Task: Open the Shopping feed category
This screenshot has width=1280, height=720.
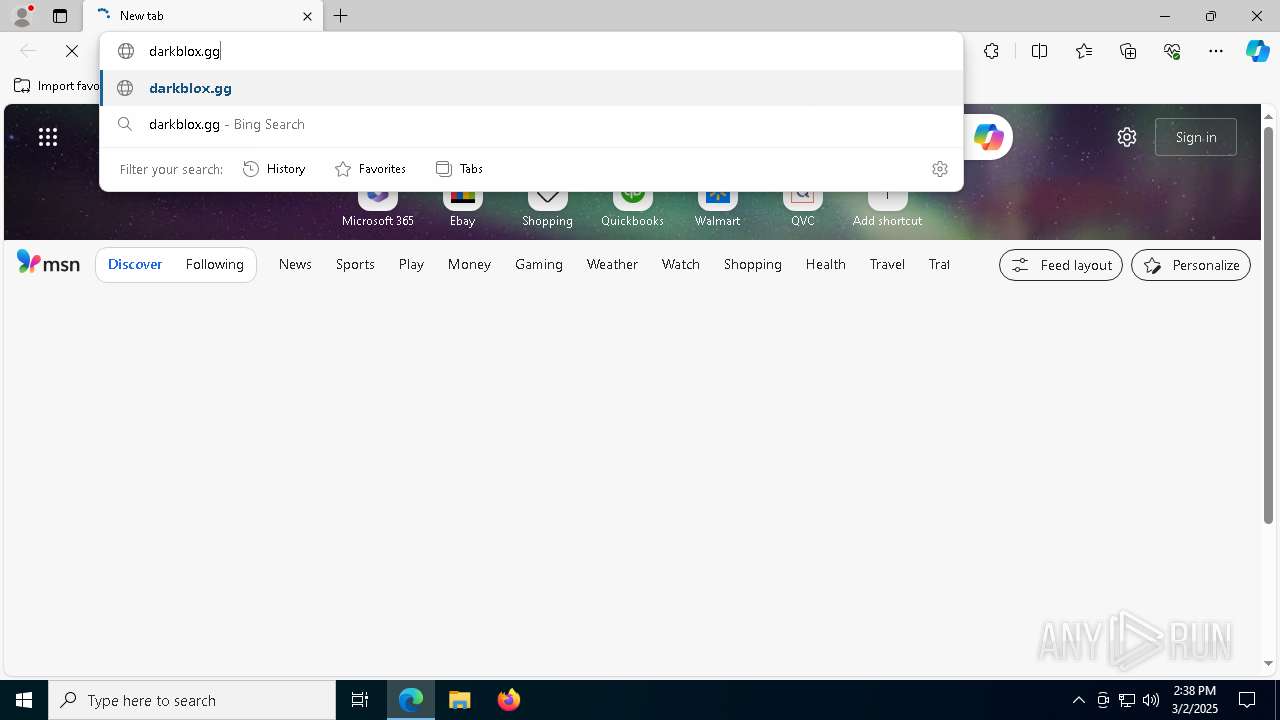Action: click(x=753, y=265)
